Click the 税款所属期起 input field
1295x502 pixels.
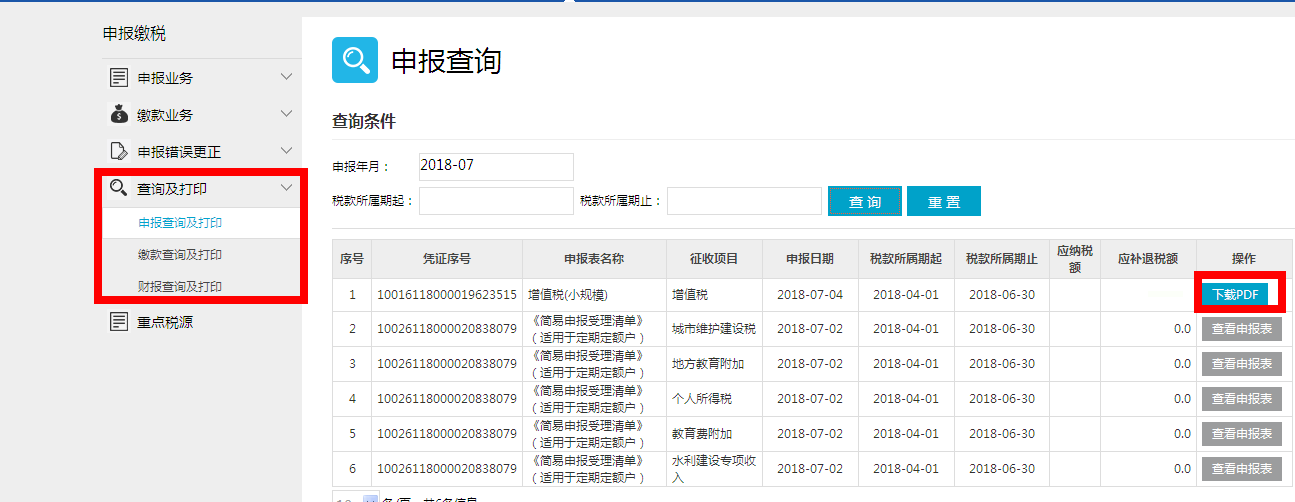tap(496, 201)
